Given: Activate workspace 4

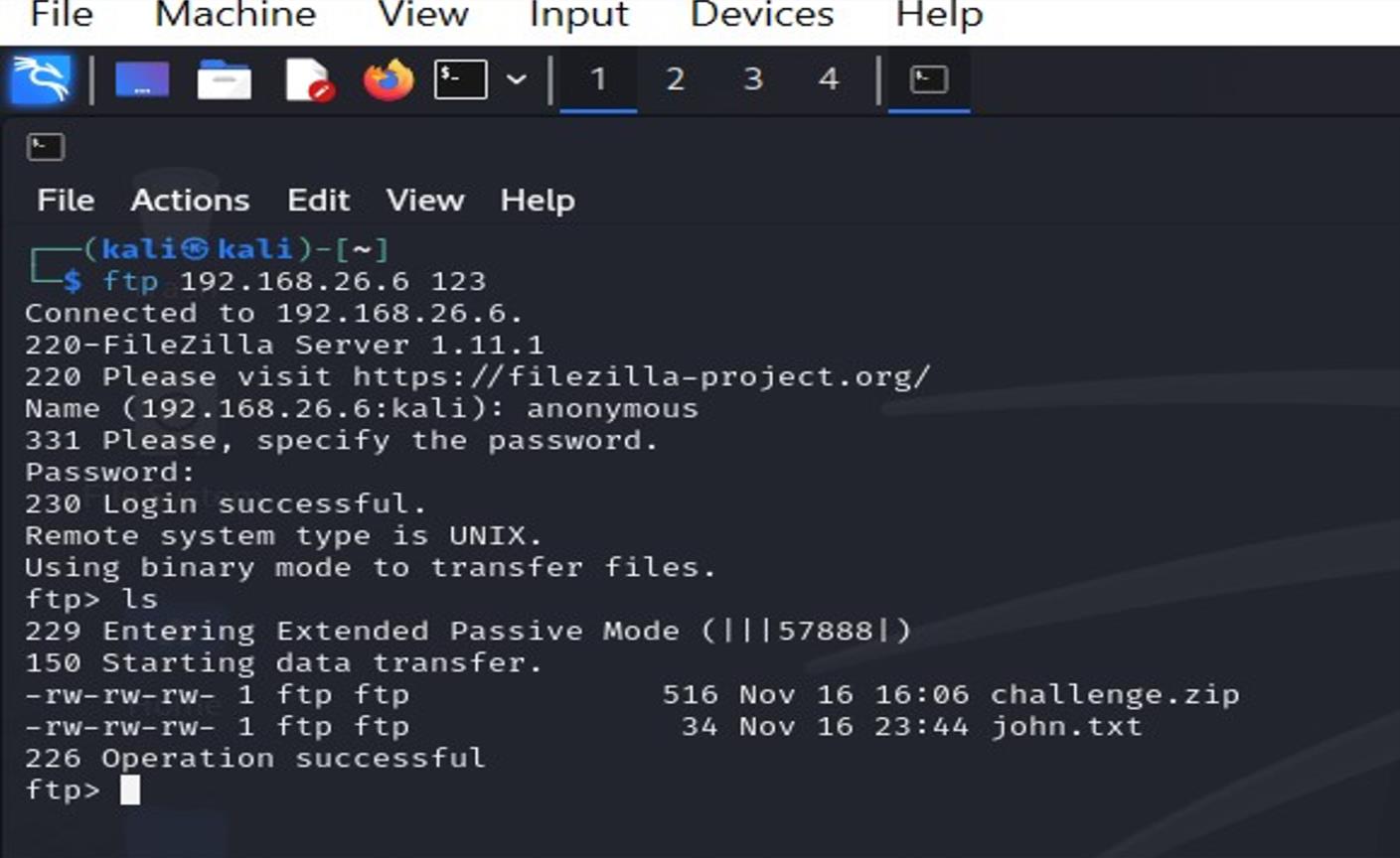Looking at the screenshot, I should tap(828, 79).
